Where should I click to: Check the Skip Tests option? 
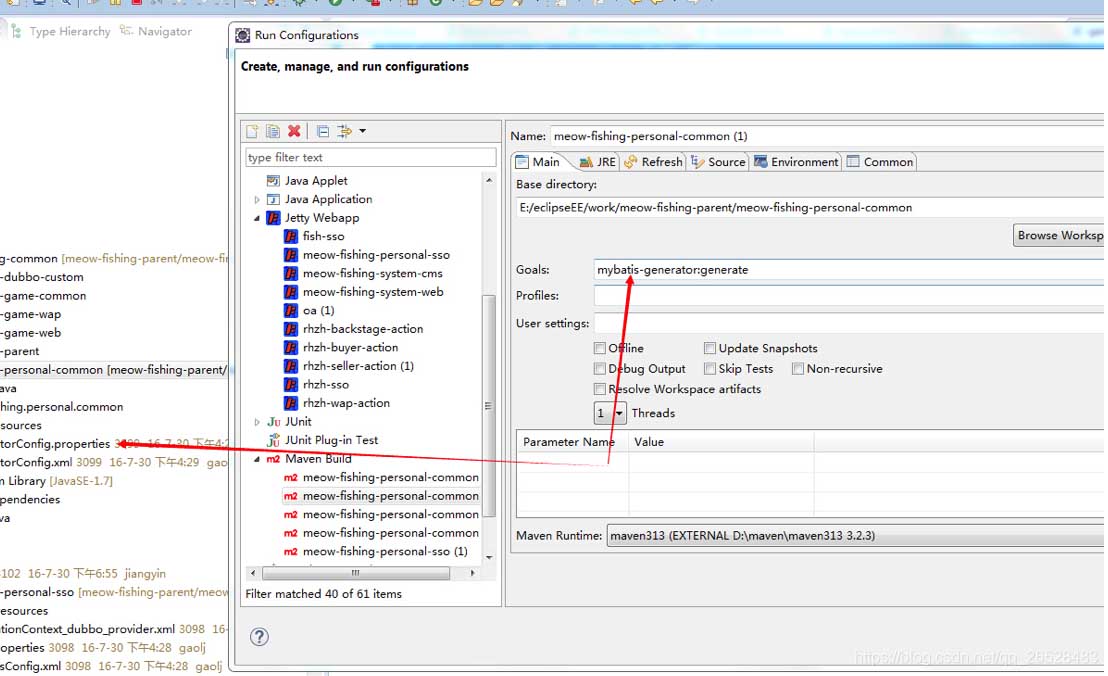pyautogui.click(x=709, y=369)
